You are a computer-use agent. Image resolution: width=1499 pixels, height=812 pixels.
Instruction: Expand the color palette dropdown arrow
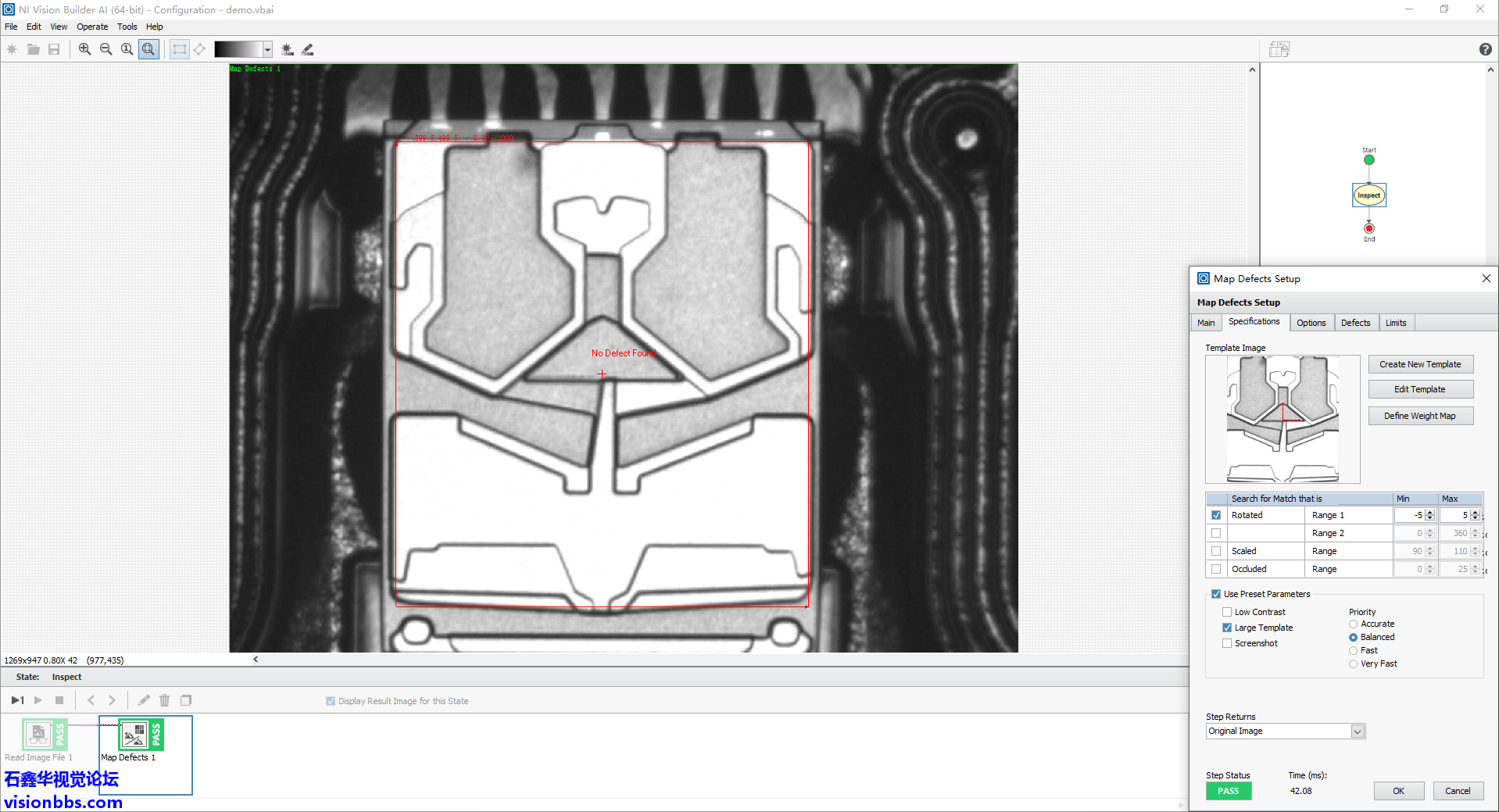tap(267, 49)
